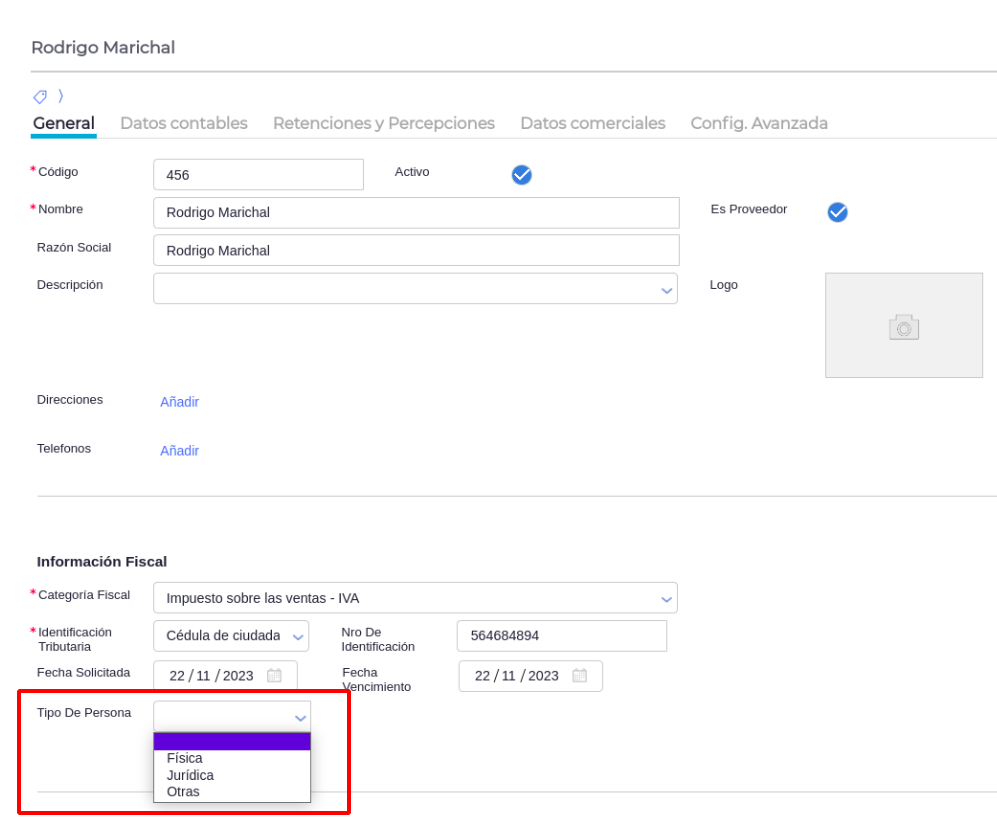
Task: Collapse the Tipo De Persona dropdown
Action: tap(298, 718)
